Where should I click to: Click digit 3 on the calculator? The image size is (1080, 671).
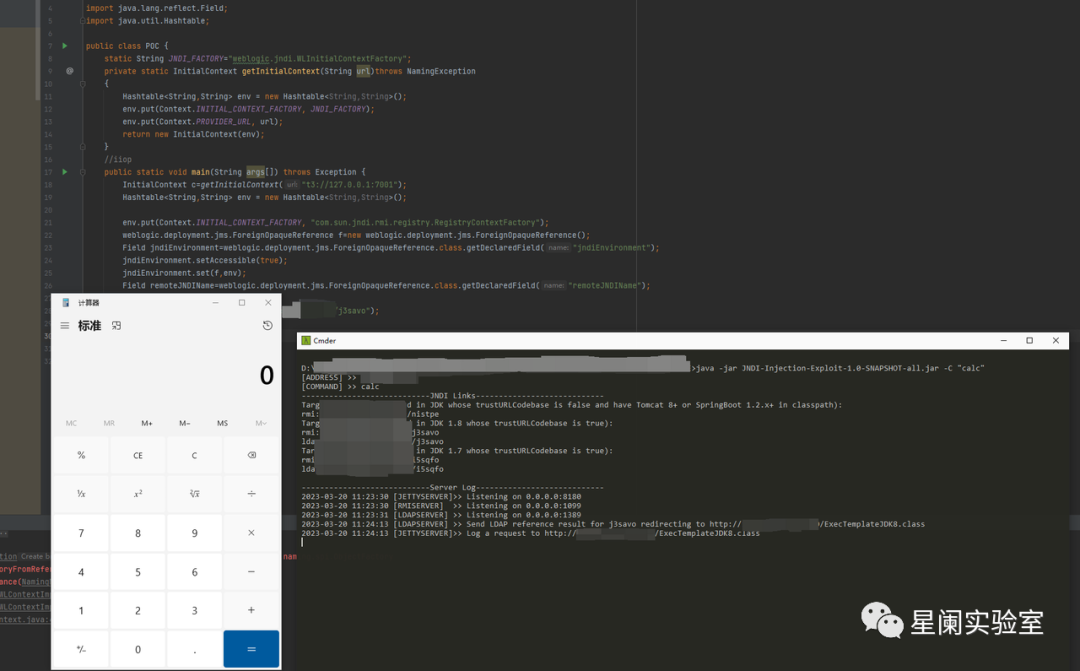point(194,610)
